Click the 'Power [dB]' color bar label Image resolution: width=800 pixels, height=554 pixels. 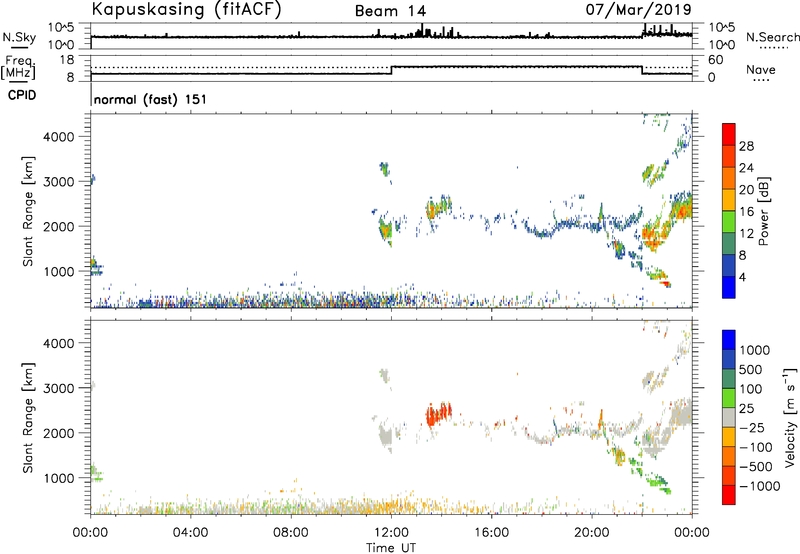pyautogui.click(x=764, y=211)
